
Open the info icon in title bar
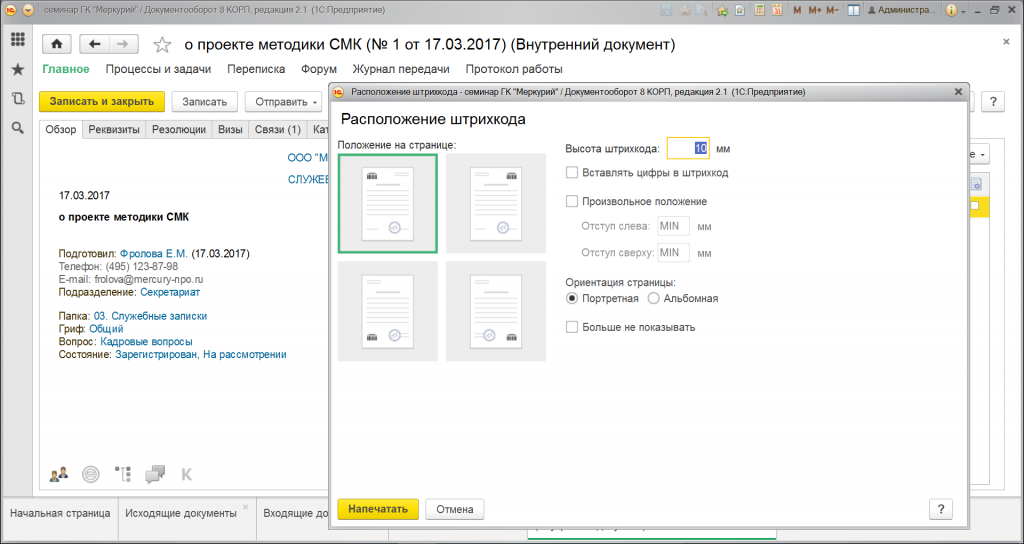coord(951,10)
